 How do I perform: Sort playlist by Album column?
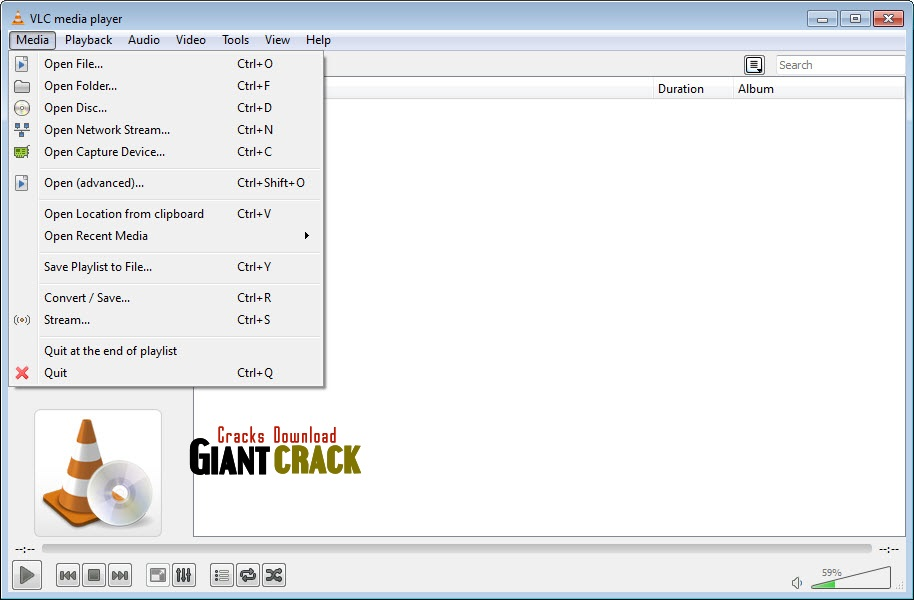[x=818, y=89]
